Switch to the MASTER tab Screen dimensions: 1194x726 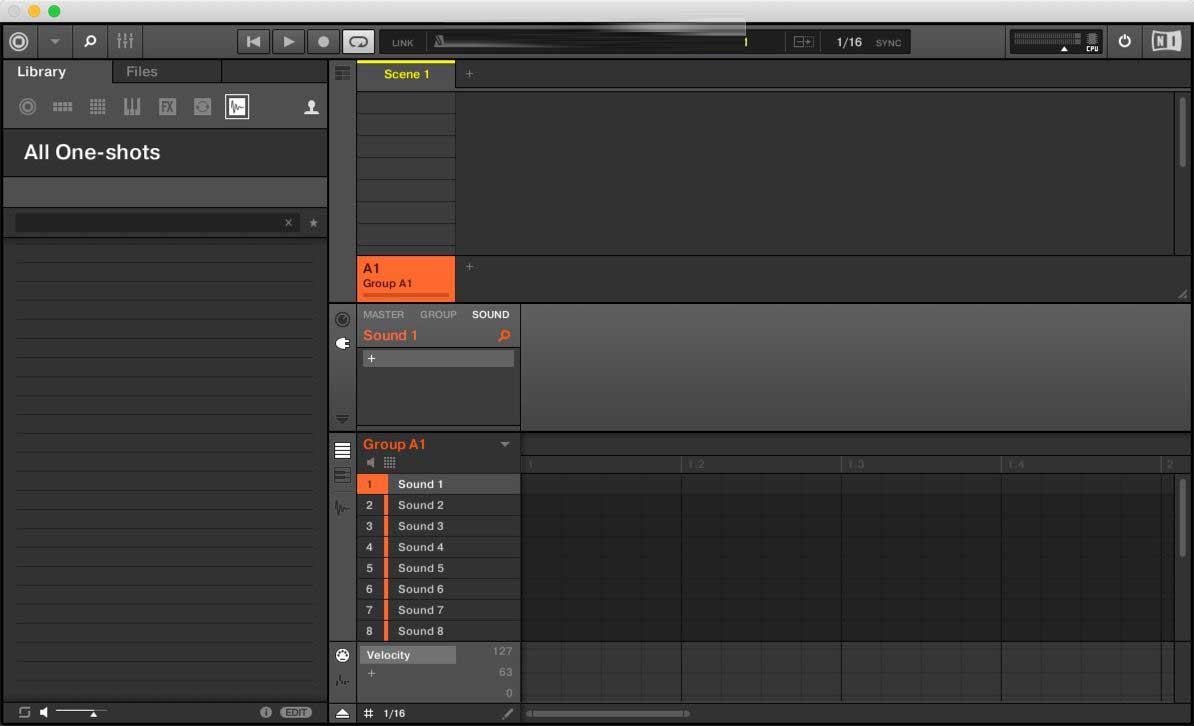click(383, 314)
